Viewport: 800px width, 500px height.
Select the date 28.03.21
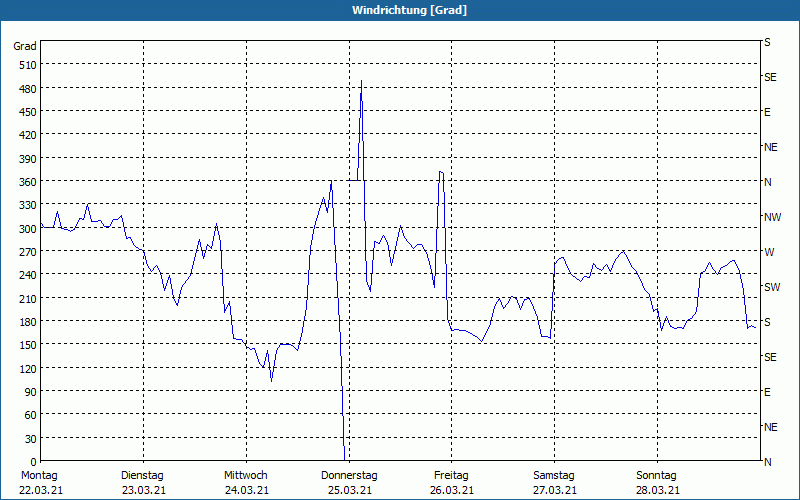click(658, 491)
